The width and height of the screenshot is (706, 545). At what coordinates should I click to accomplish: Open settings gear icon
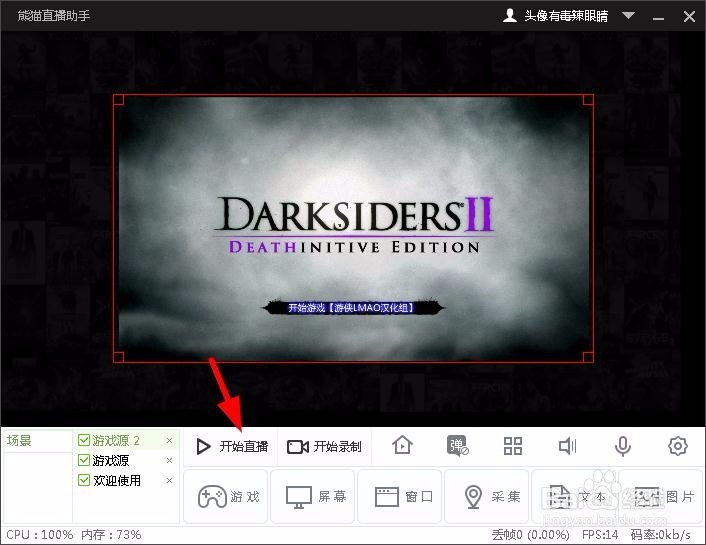point(678,446)
